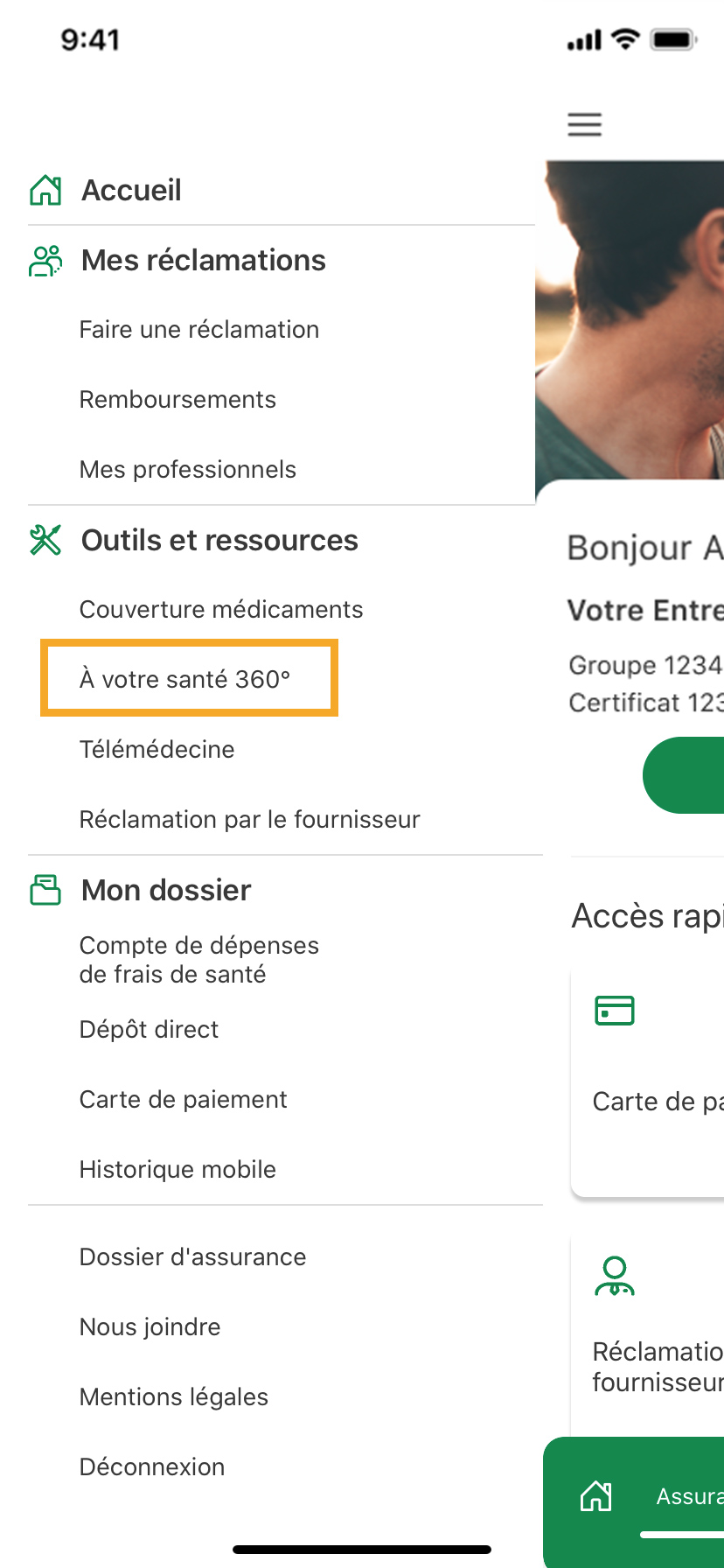Select Mes professionnels
Image resolution: width=724 pixels, height=1568 pixels.
188,470
